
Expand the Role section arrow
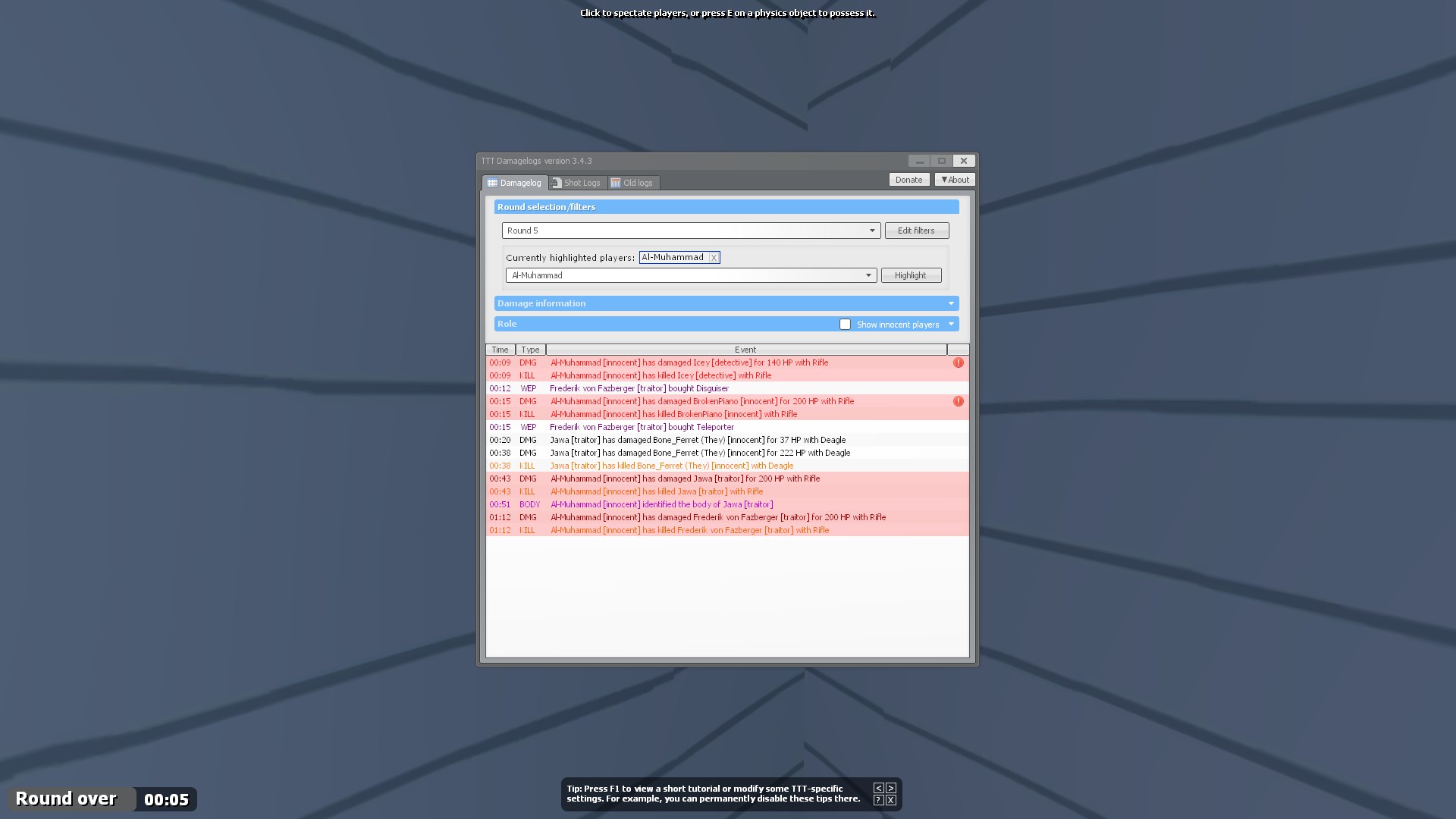951,325
